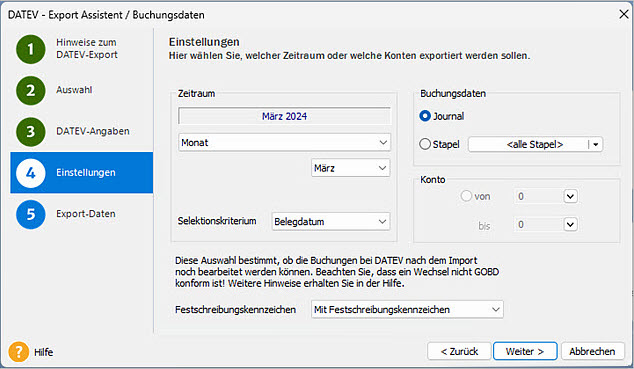Image resolution: width=634 pixels, height=369 pixels.
Task: Click the step 1 green circle icon
Action: (31, 49)
